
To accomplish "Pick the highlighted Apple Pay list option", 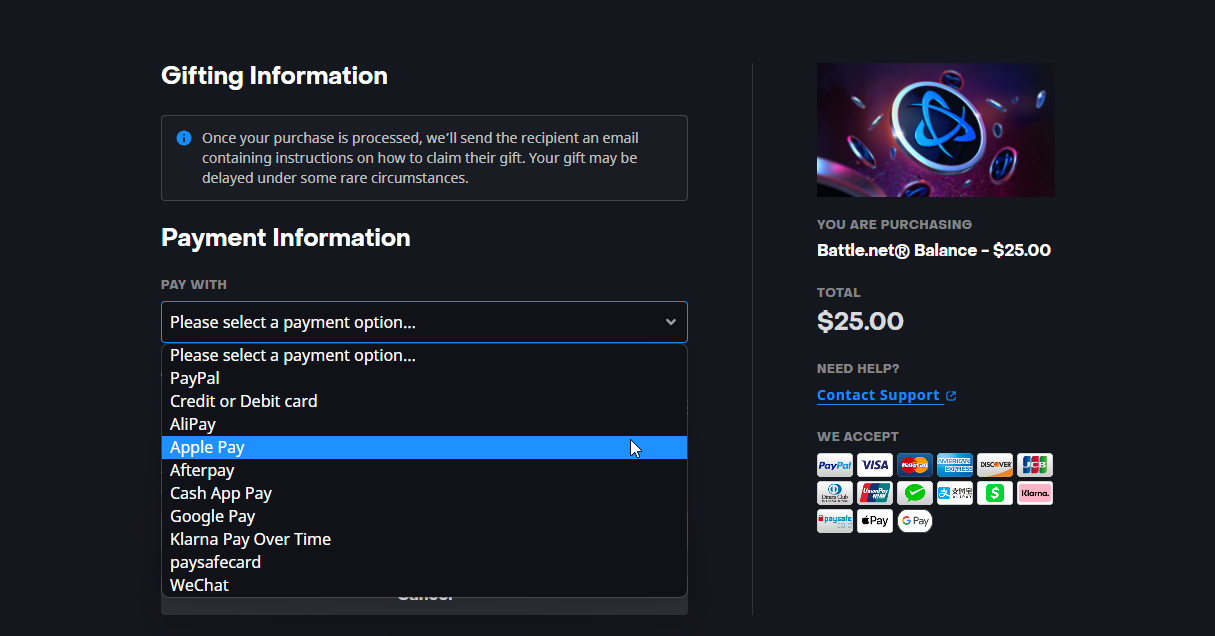I will (208, 447).
